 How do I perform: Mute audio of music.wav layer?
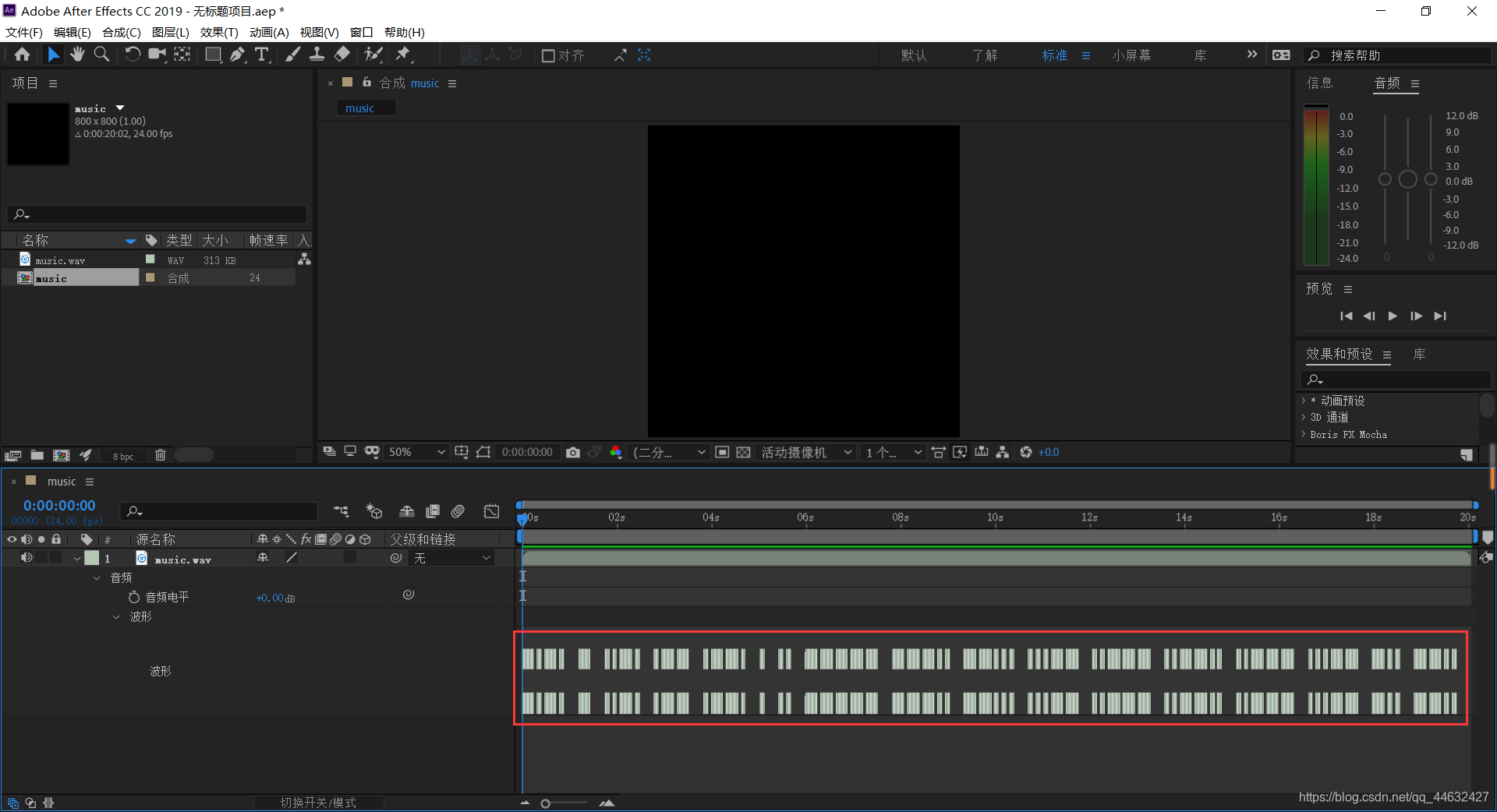[27, 558]
